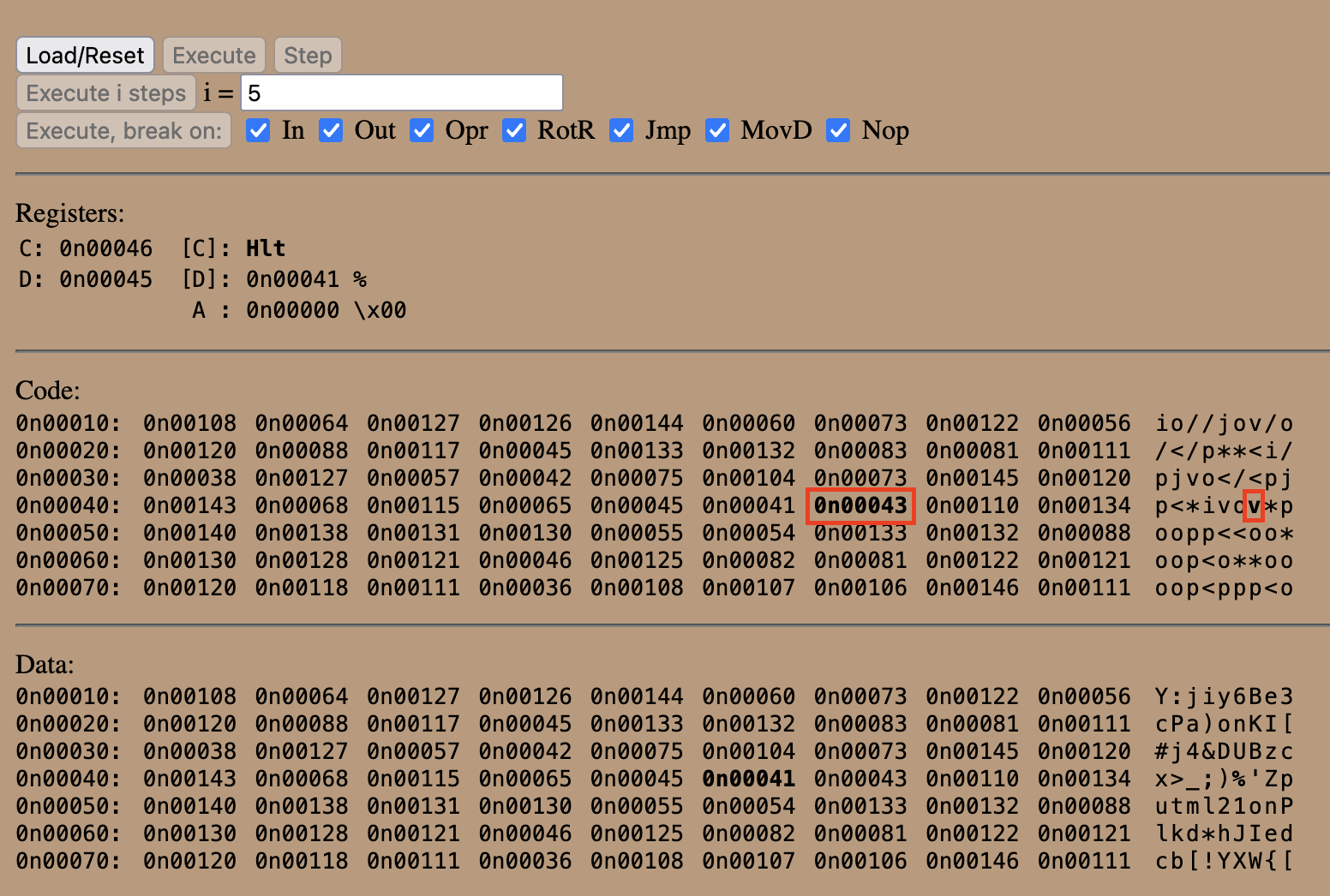Click 0n00075 in the Data section
Screen dimensions: 1330x896
pos(637,751)
